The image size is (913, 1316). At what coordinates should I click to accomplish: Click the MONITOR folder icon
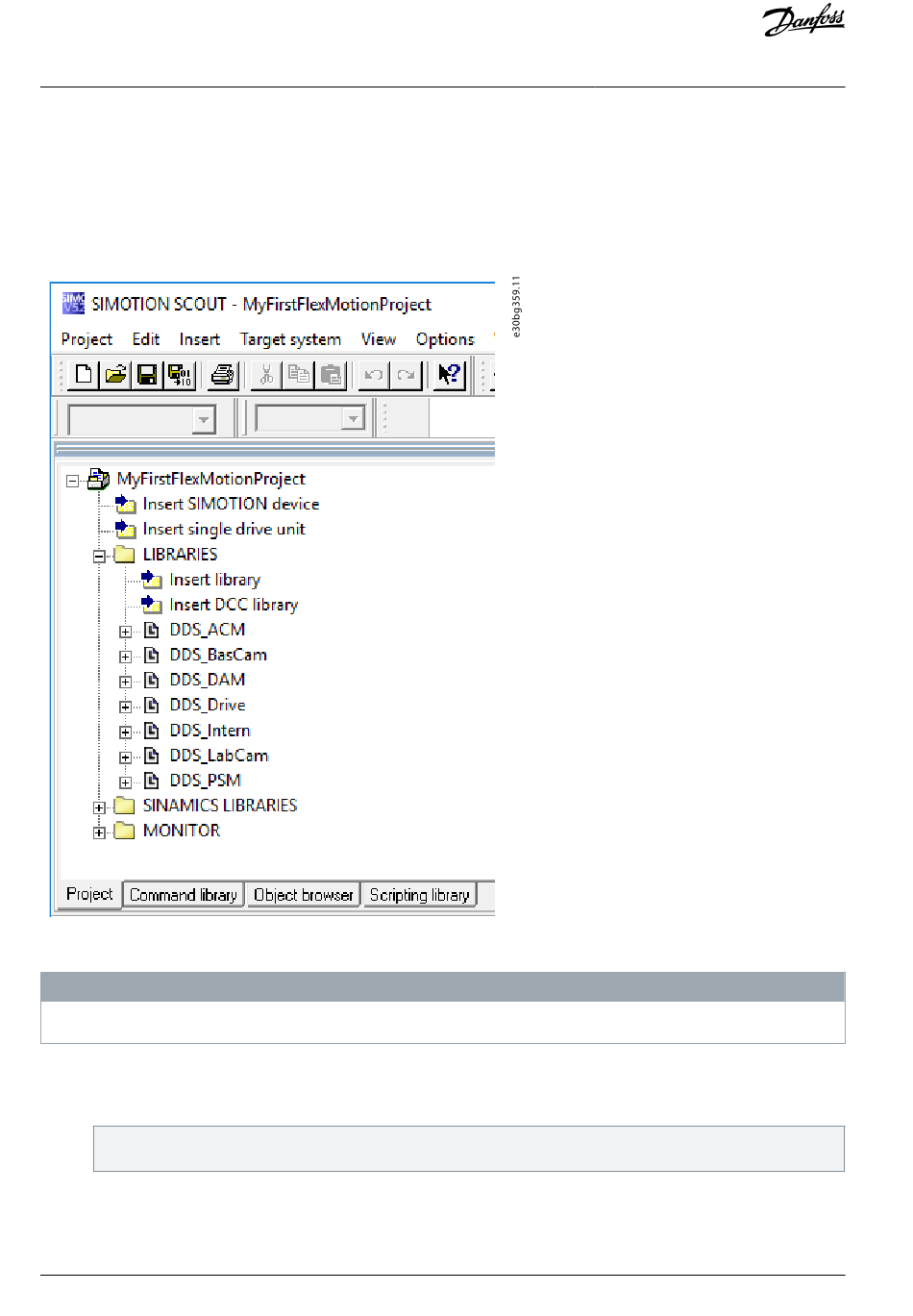(x=125, y=830)
